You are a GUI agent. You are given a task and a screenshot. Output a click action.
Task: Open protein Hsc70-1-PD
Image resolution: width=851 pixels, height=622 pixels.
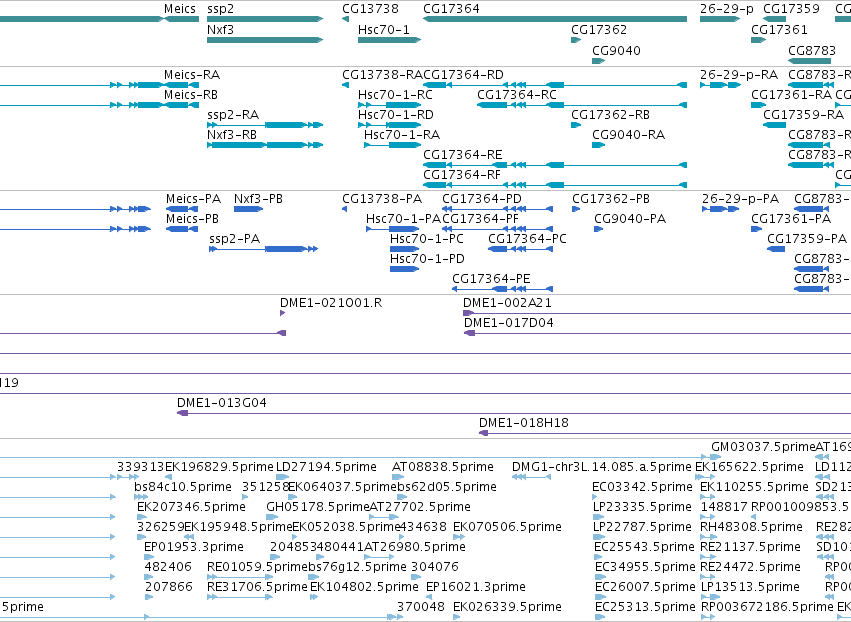coord(427,259)
